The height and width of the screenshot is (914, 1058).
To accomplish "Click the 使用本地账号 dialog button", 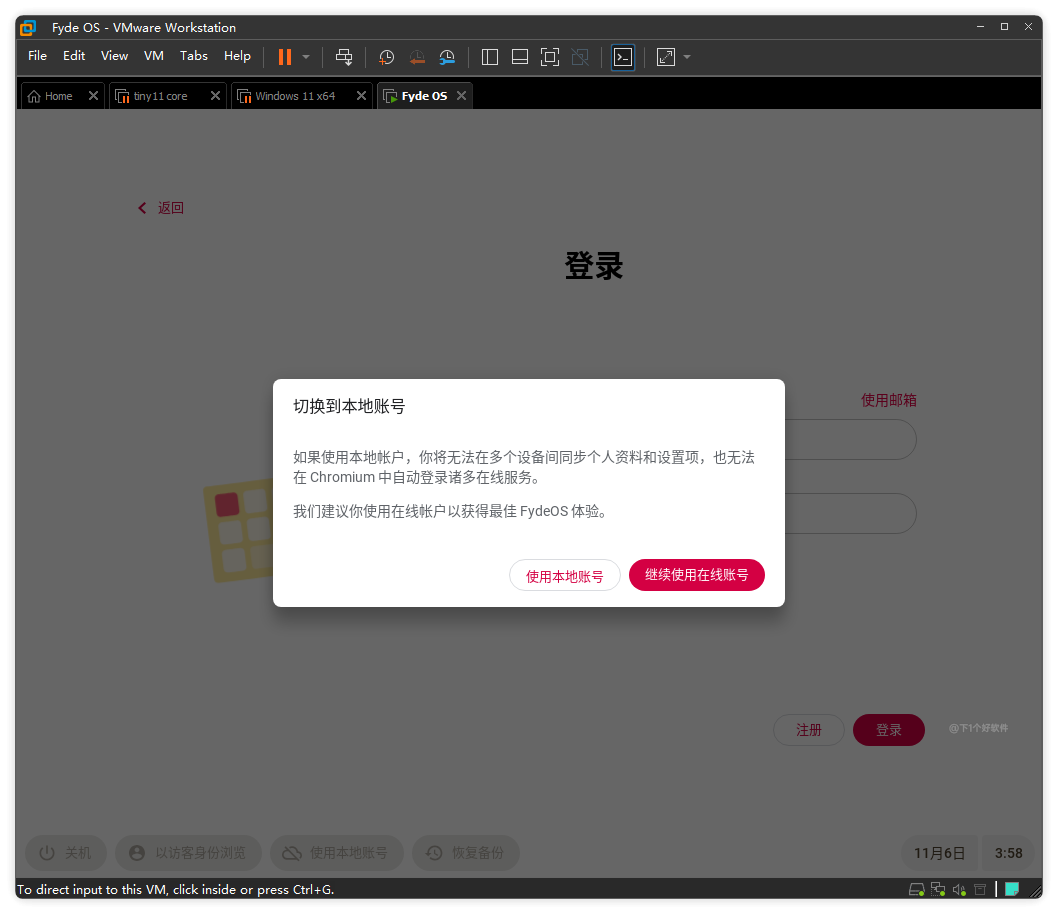I will [565, 576].
